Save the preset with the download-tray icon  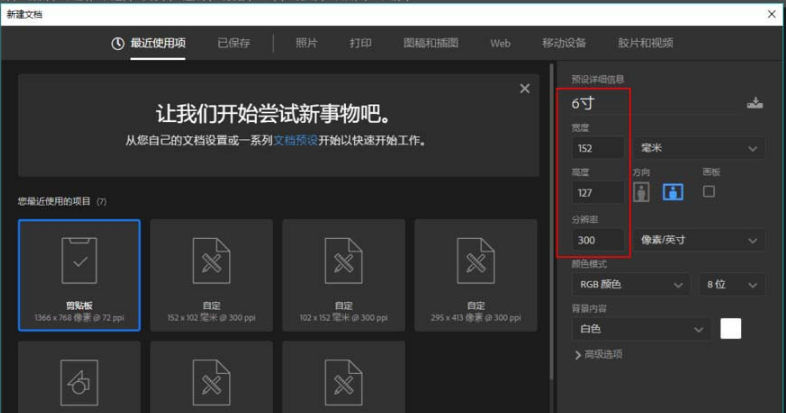click(x=755, y=103)
